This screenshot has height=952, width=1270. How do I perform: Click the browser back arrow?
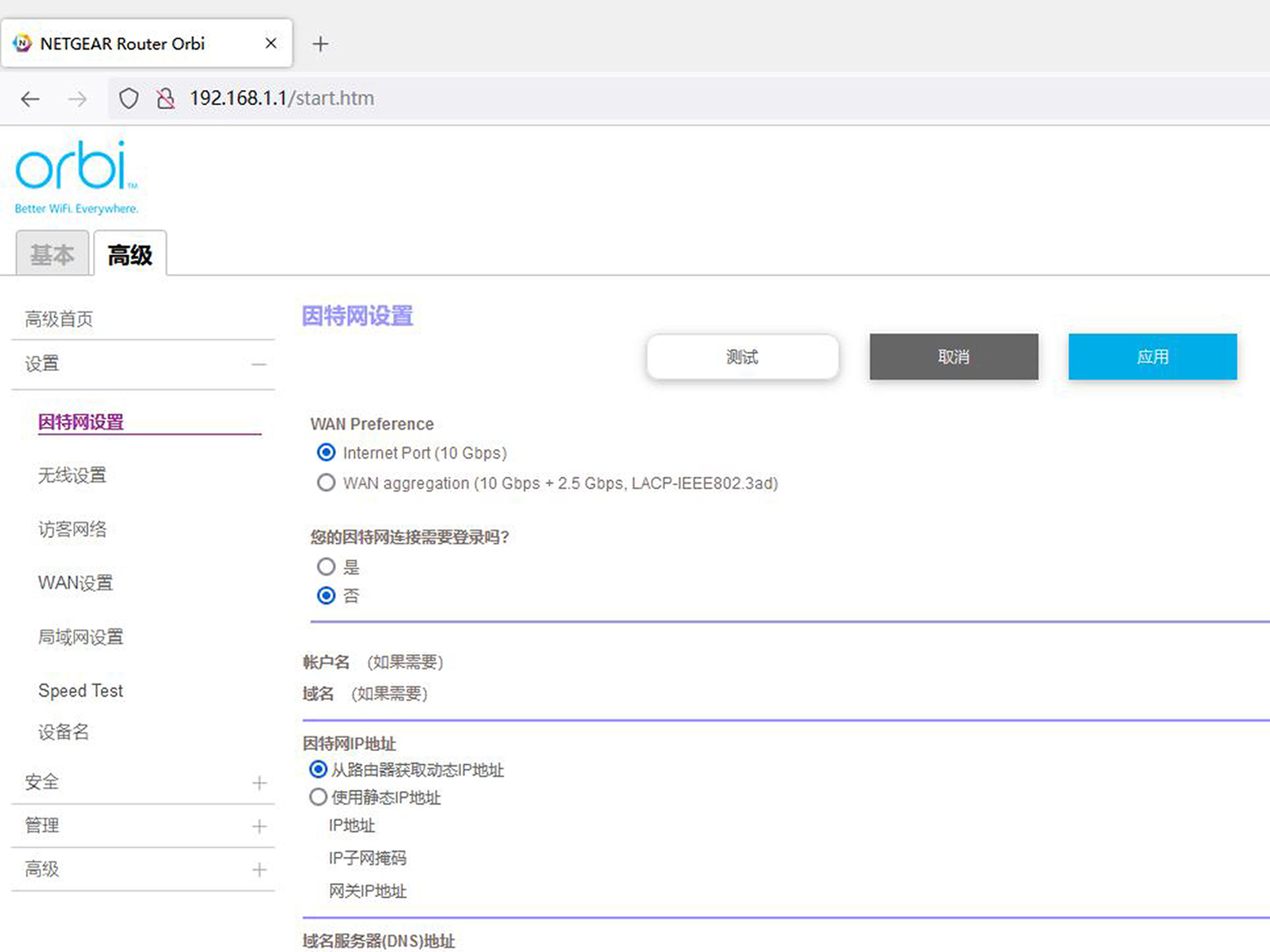coord(29,98)
